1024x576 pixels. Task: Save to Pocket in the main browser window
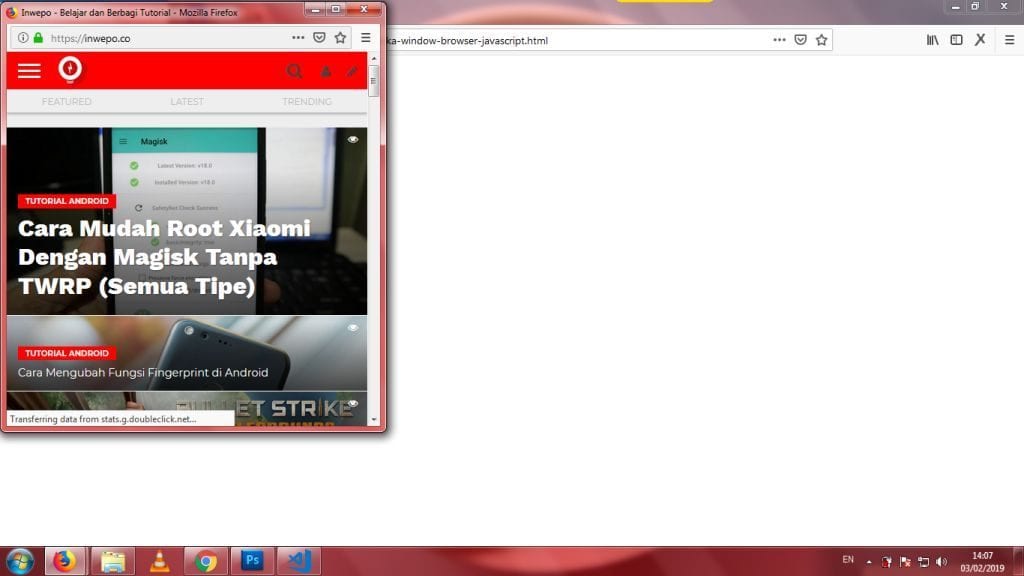[800, 40]
